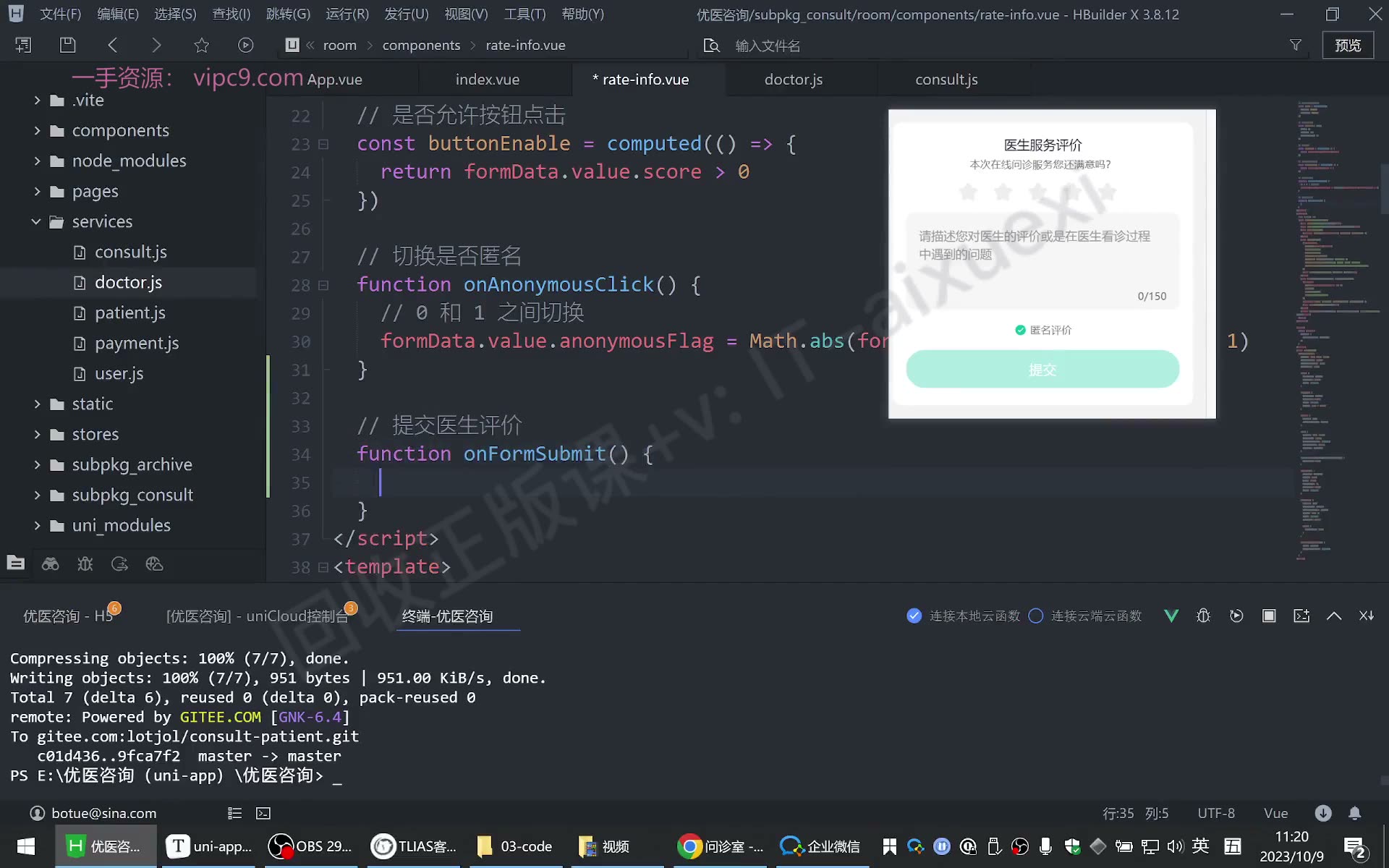Viewport: 1389px width, 868px height.
Task: Switch to the index.vue editor tab
Action: pos(488,80)
